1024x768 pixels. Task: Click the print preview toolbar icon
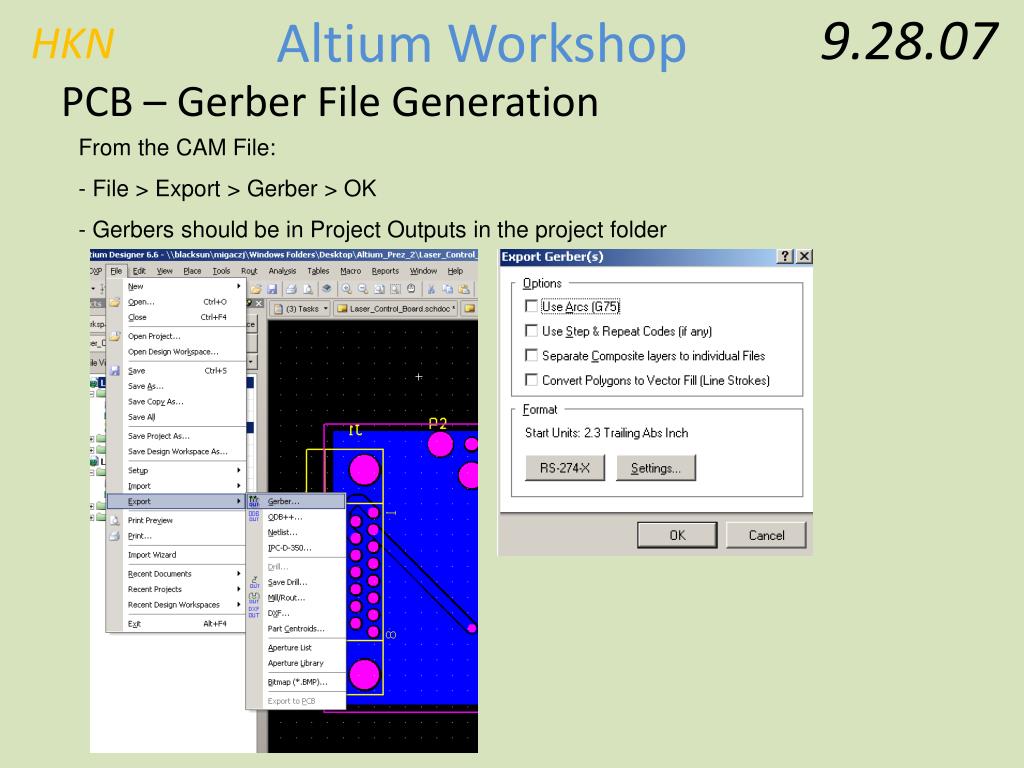click(308, 289)
